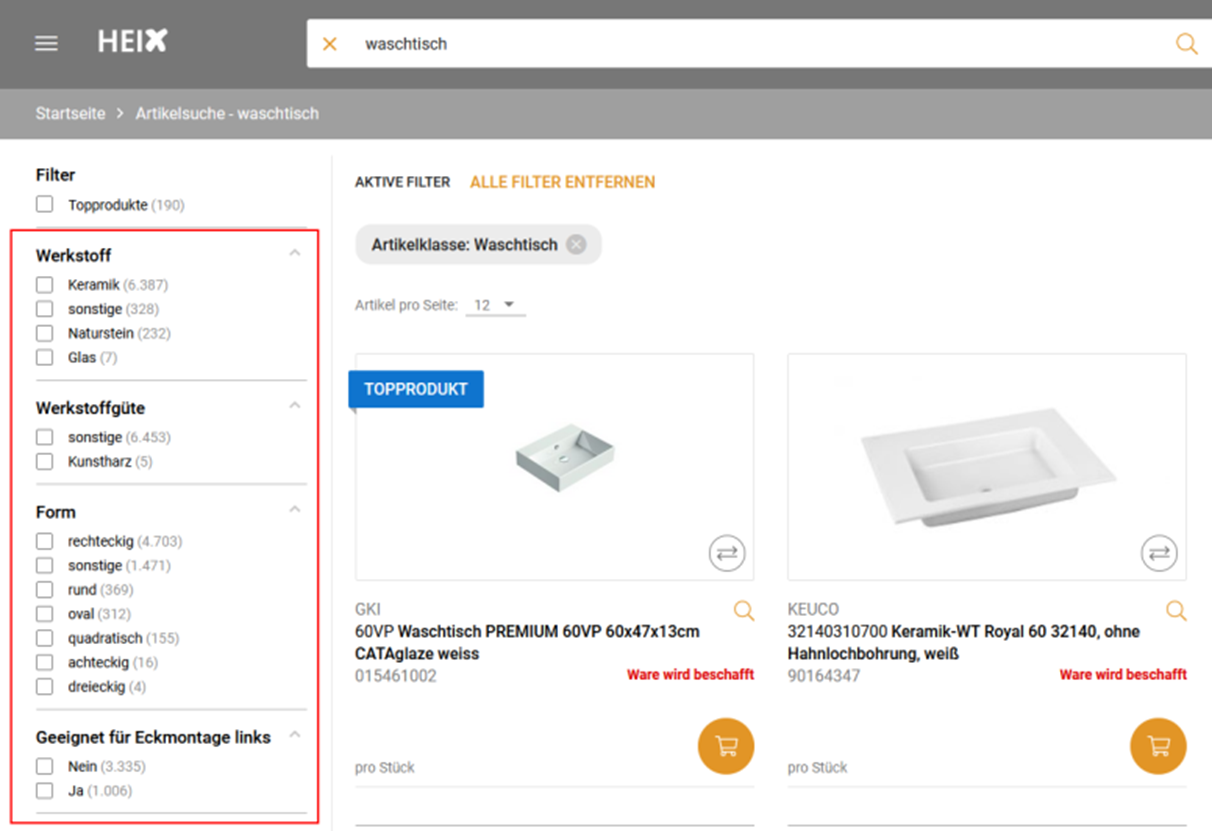Collapse the Form filter section

(294, 510)
